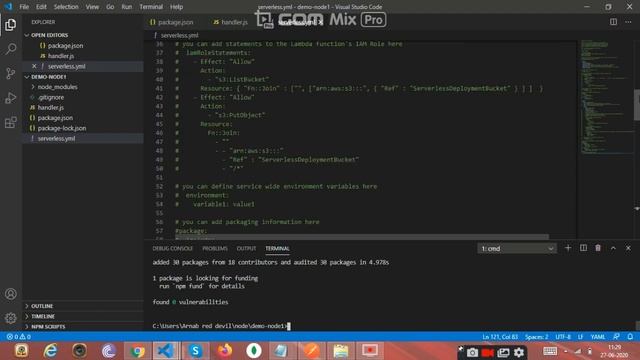Open the Source Control view

[x=11, y=73]
